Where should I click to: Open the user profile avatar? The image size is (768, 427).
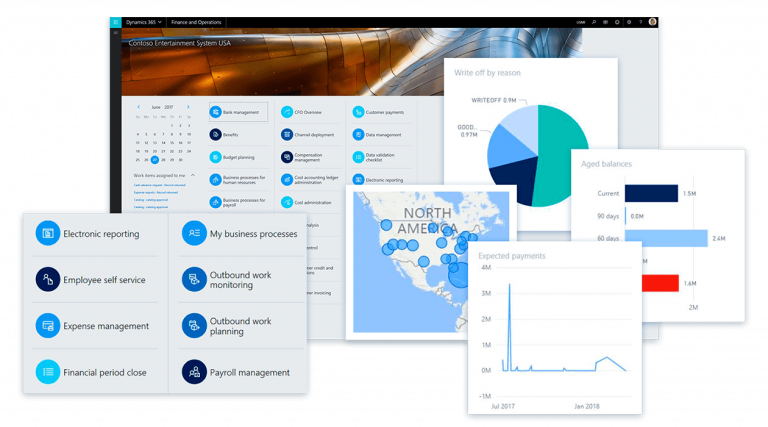point(652,22)
